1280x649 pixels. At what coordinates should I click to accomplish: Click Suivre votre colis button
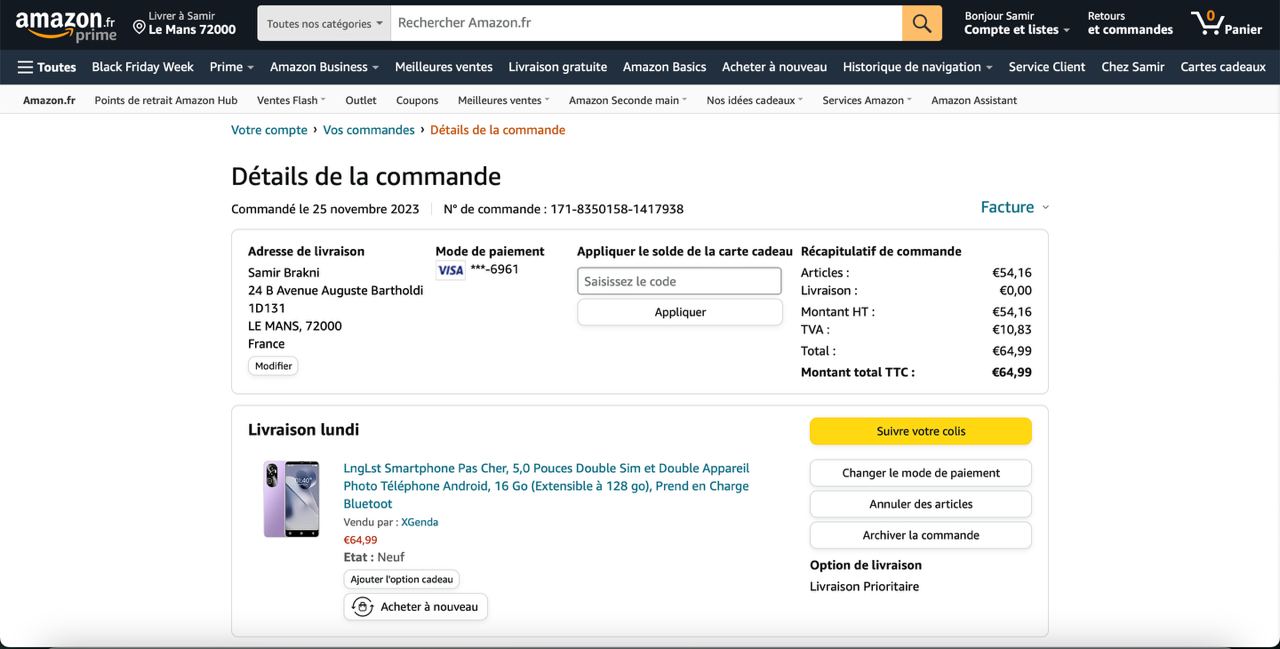[920, 431]
